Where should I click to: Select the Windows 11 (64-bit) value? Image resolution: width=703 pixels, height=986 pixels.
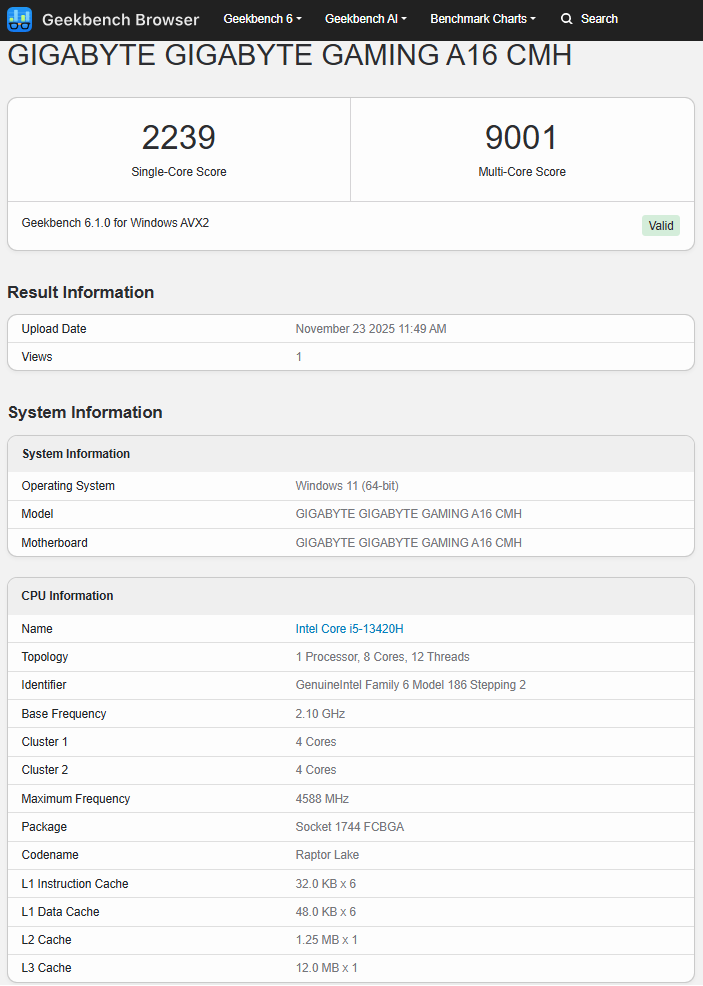[347, 486]
